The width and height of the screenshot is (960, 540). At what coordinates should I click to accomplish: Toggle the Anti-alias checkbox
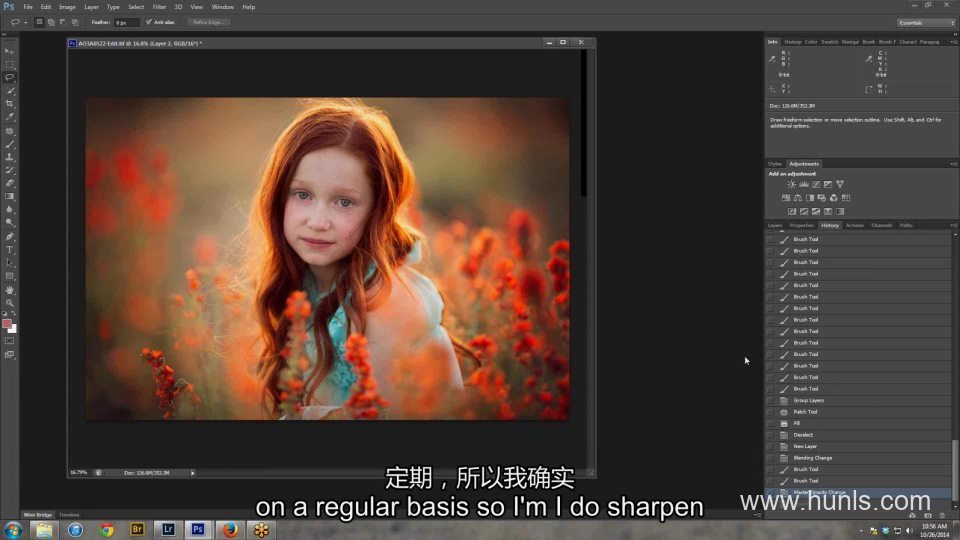[149, 22]
